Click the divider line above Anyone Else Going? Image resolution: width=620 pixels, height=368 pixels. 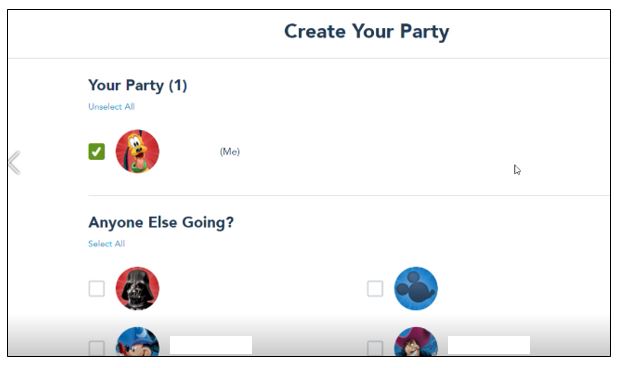point(348,195)
